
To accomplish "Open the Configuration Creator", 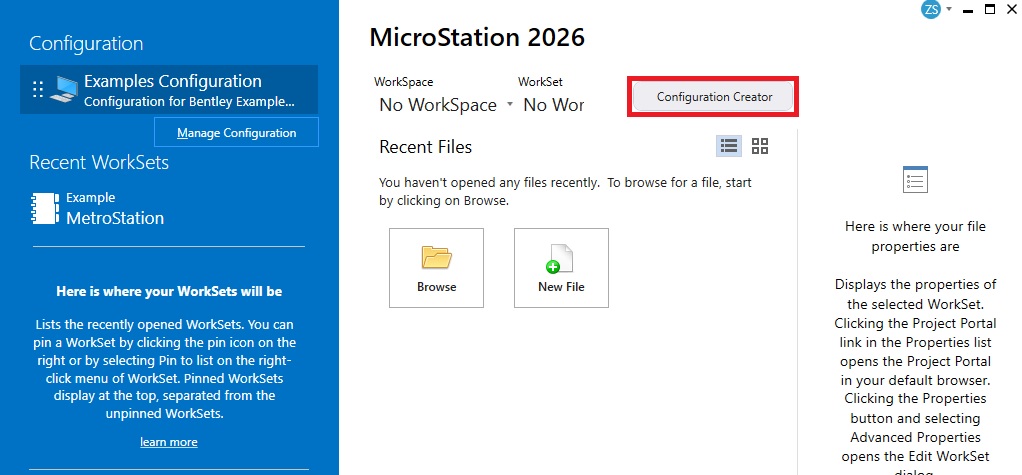I will tap(714, 97).
